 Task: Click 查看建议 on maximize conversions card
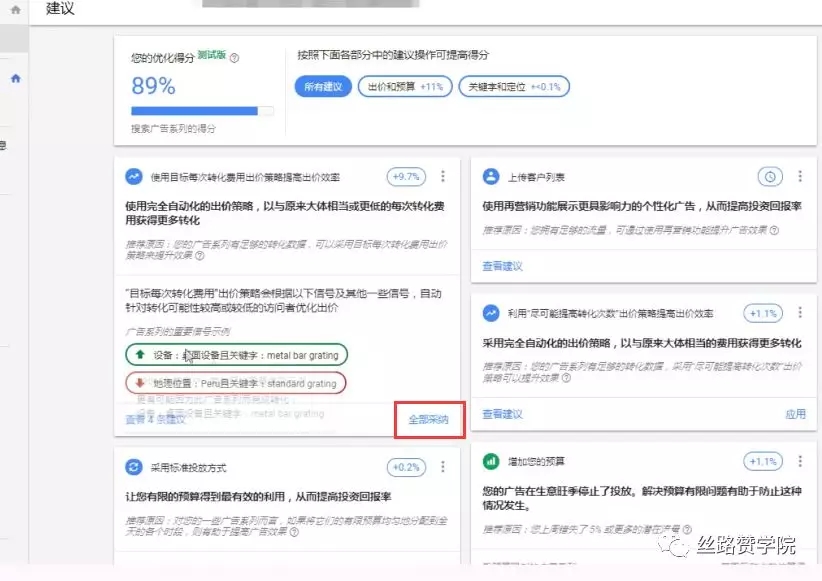(502, 414)
